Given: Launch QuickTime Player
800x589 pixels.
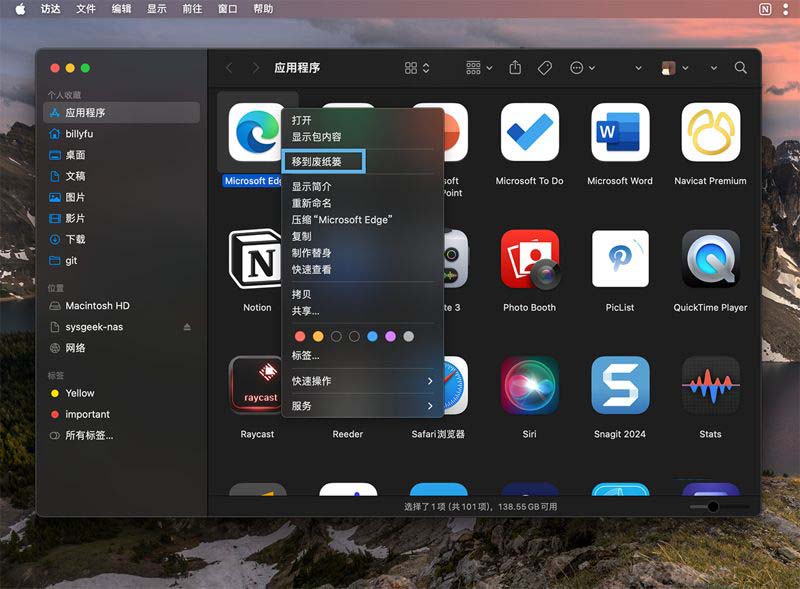Looking at the screenshot, I should [710, 262].
